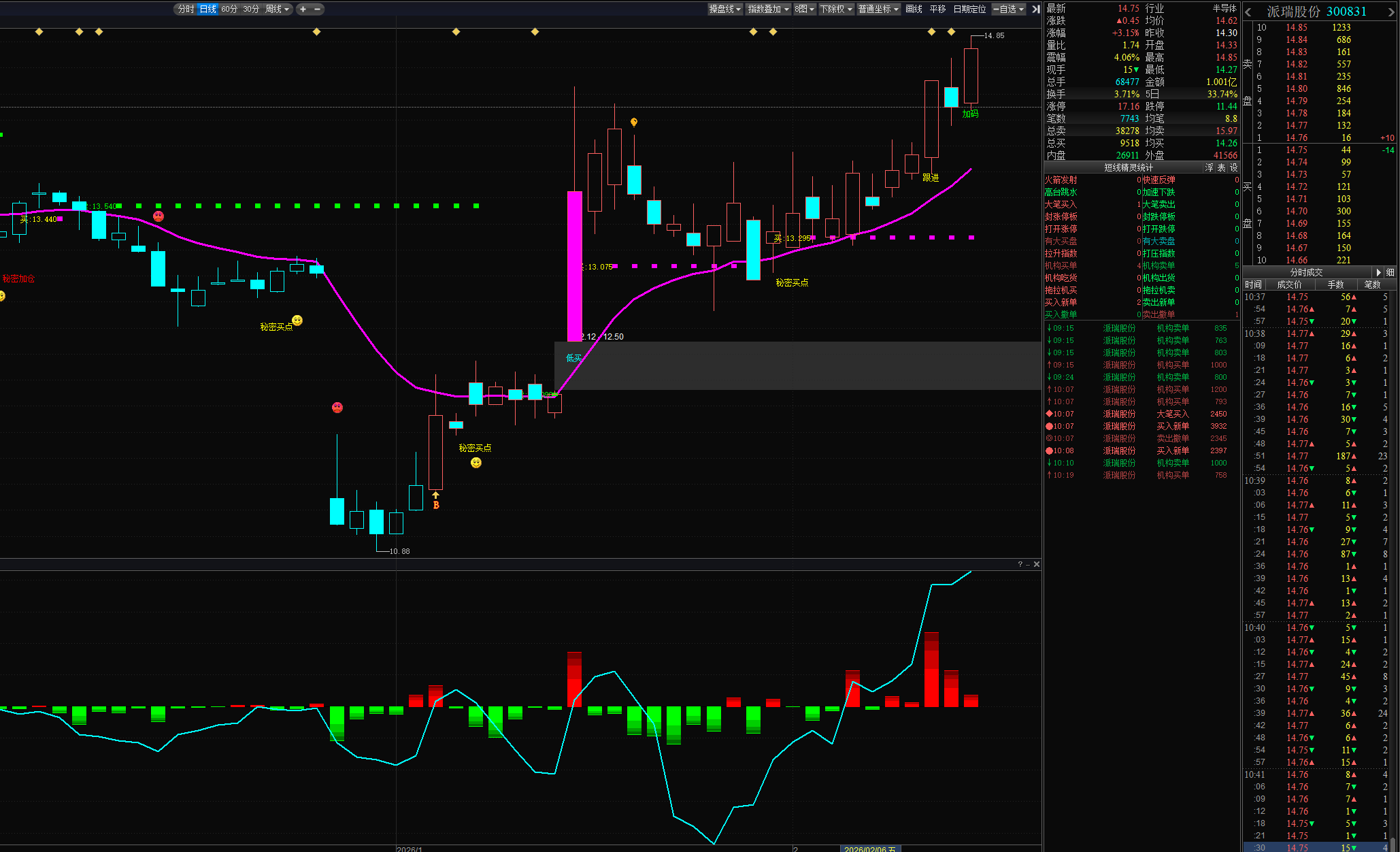Click the zoom-out minus button on chart toolbar

pos(317,9)
